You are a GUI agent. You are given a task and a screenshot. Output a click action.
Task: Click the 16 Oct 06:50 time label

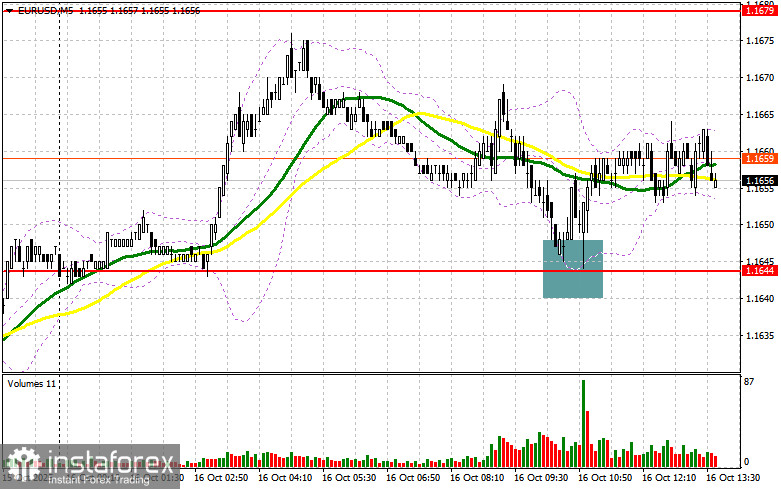click(x=413, y=478)
